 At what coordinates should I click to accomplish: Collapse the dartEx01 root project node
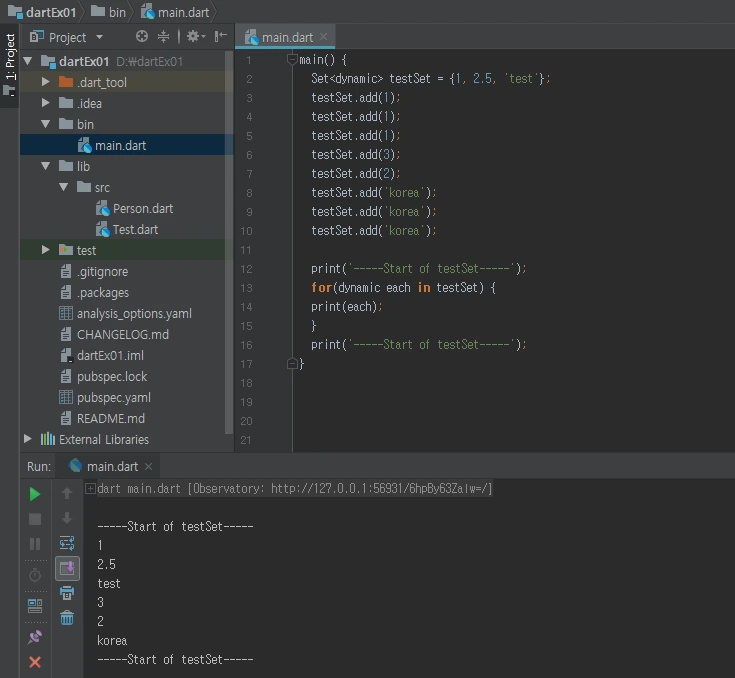28,61
